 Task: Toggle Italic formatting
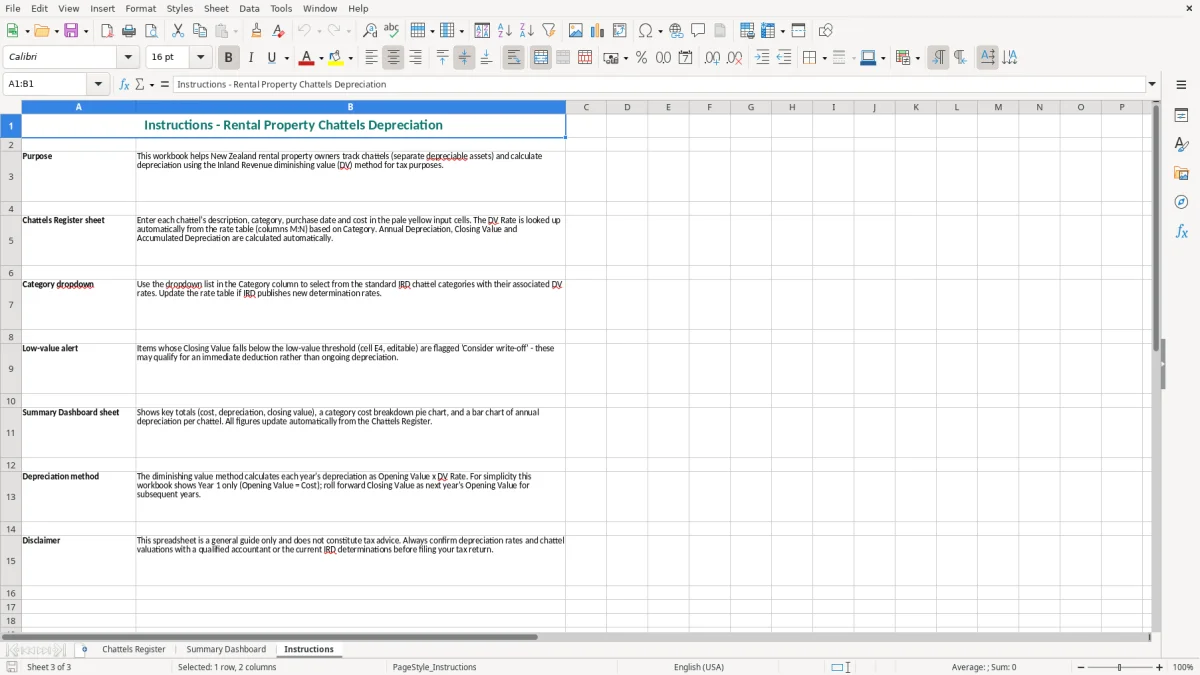(x=250, y=58)
